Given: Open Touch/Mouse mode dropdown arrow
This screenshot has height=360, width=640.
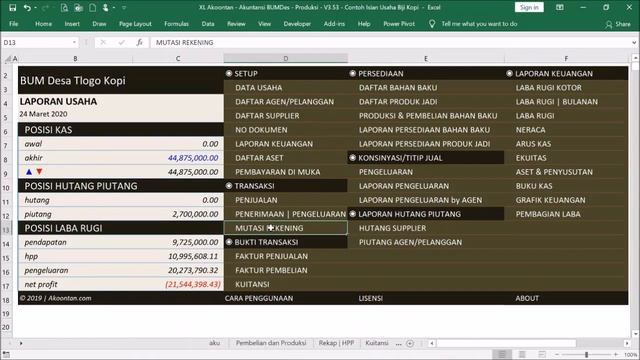Looking at the screenshot, I should click(x=114, y=8).
